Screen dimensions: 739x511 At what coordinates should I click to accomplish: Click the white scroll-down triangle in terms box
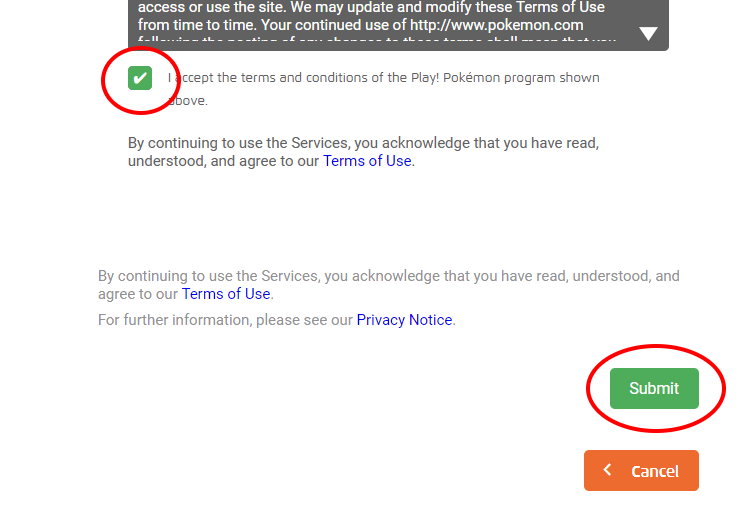648,34
